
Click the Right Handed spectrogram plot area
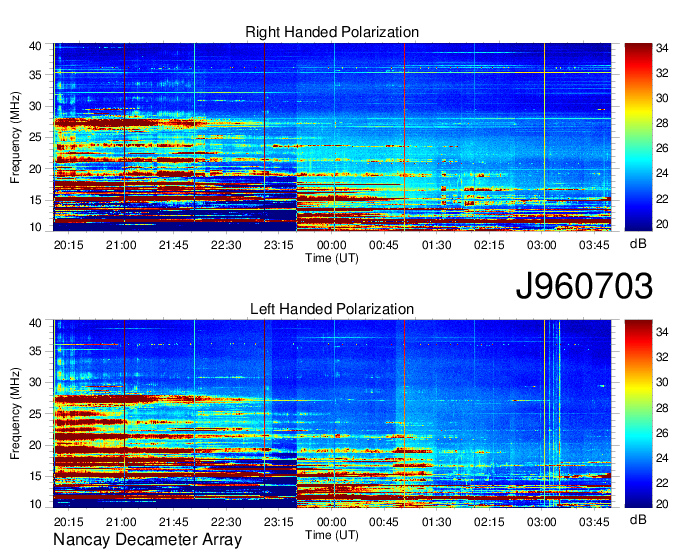point(332,137)
